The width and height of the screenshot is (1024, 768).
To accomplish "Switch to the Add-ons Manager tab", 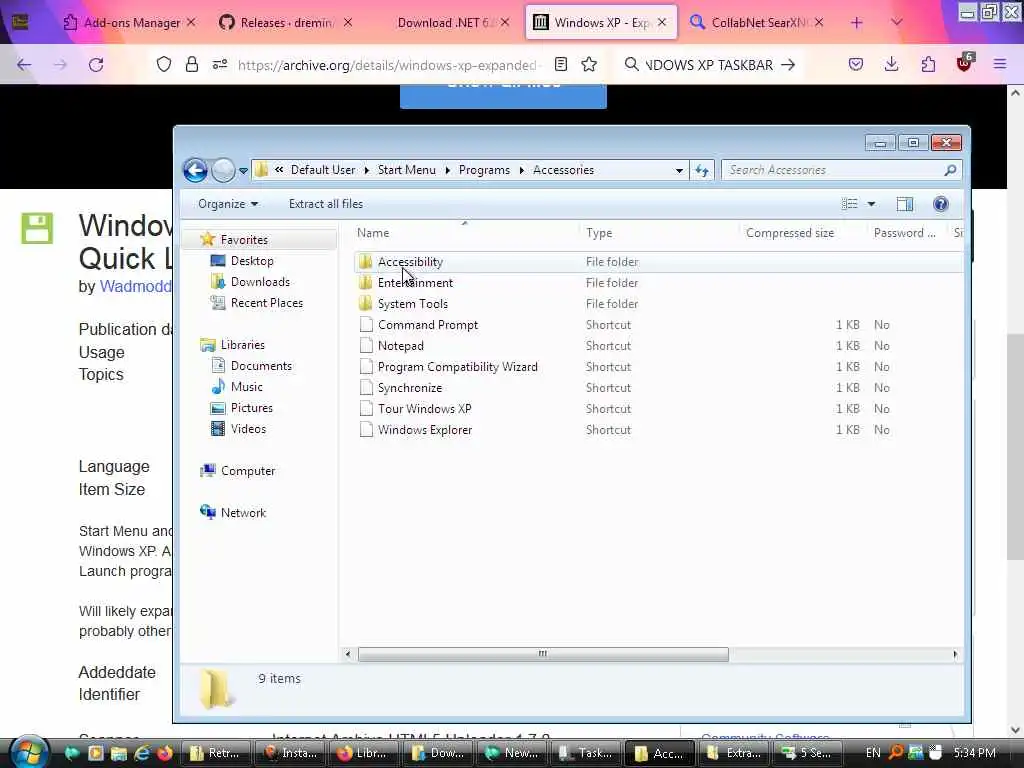I will tap(131, 23).
